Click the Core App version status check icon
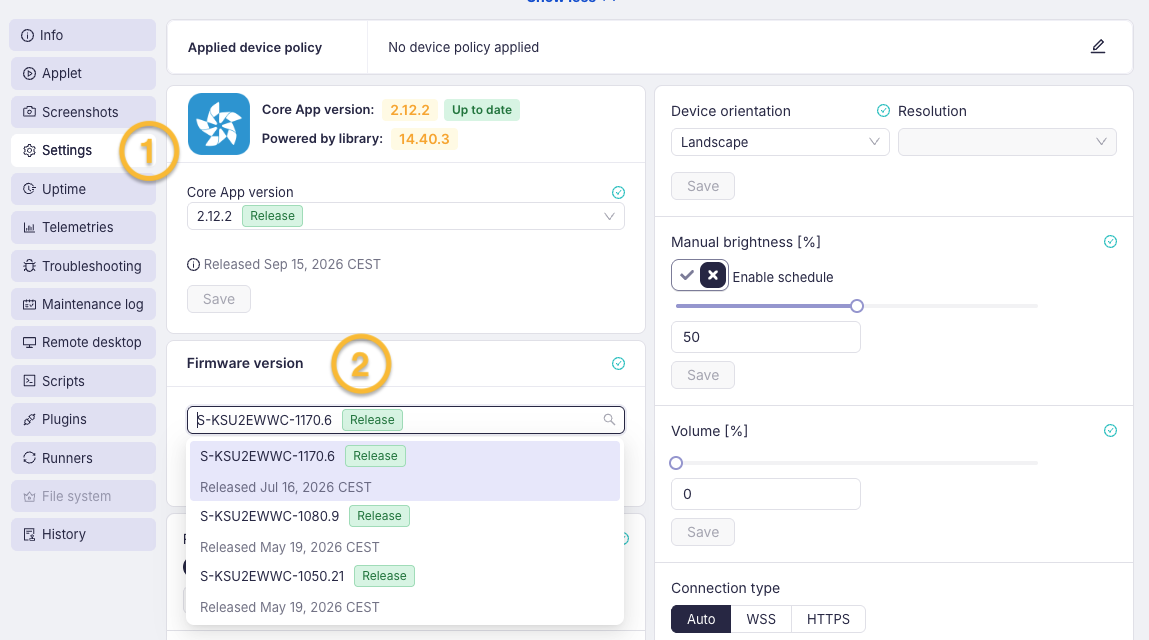 (618, 192)
